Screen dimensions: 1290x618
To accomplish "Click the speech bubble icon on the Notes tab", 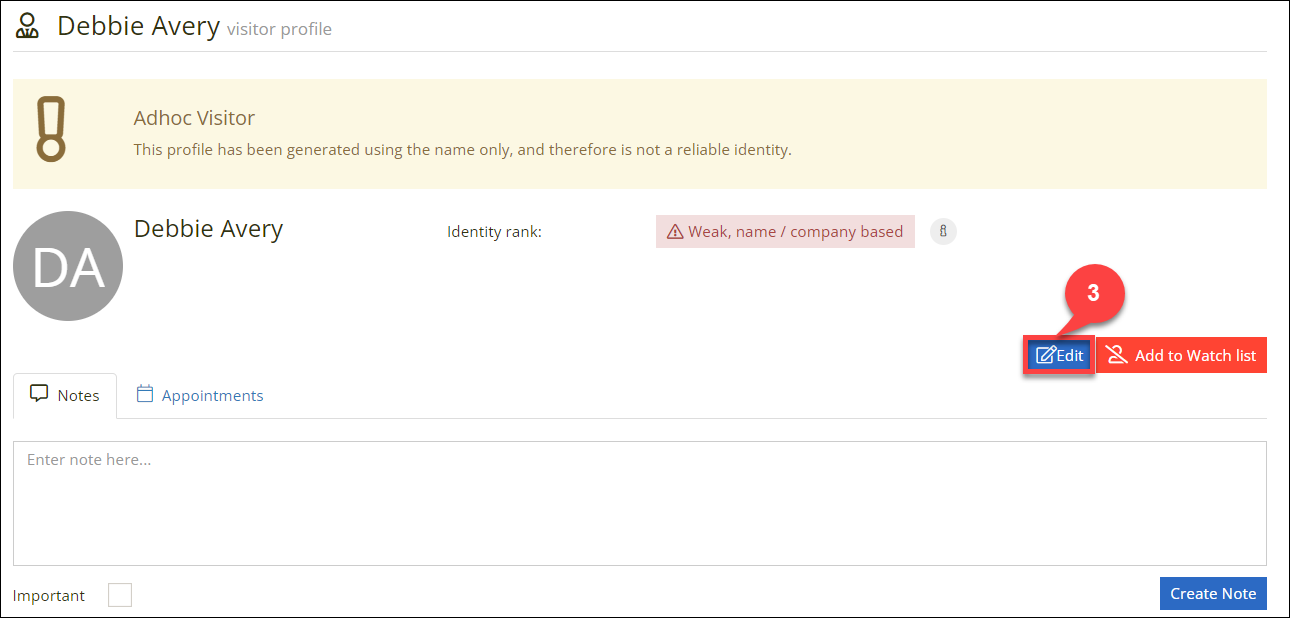I will click(39, 394).
